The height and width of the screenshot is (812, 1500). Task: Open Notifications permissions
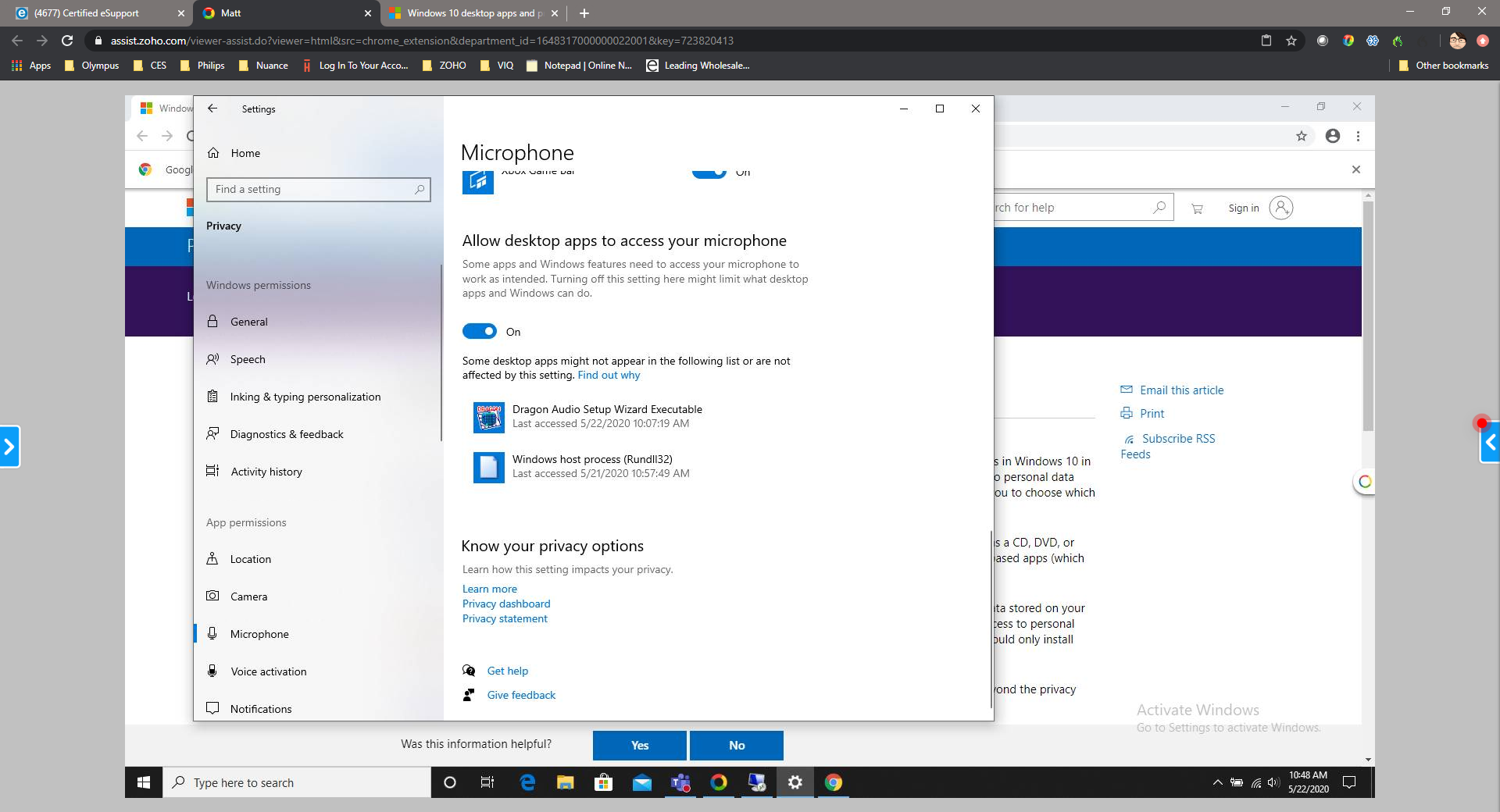click(319, 709)
